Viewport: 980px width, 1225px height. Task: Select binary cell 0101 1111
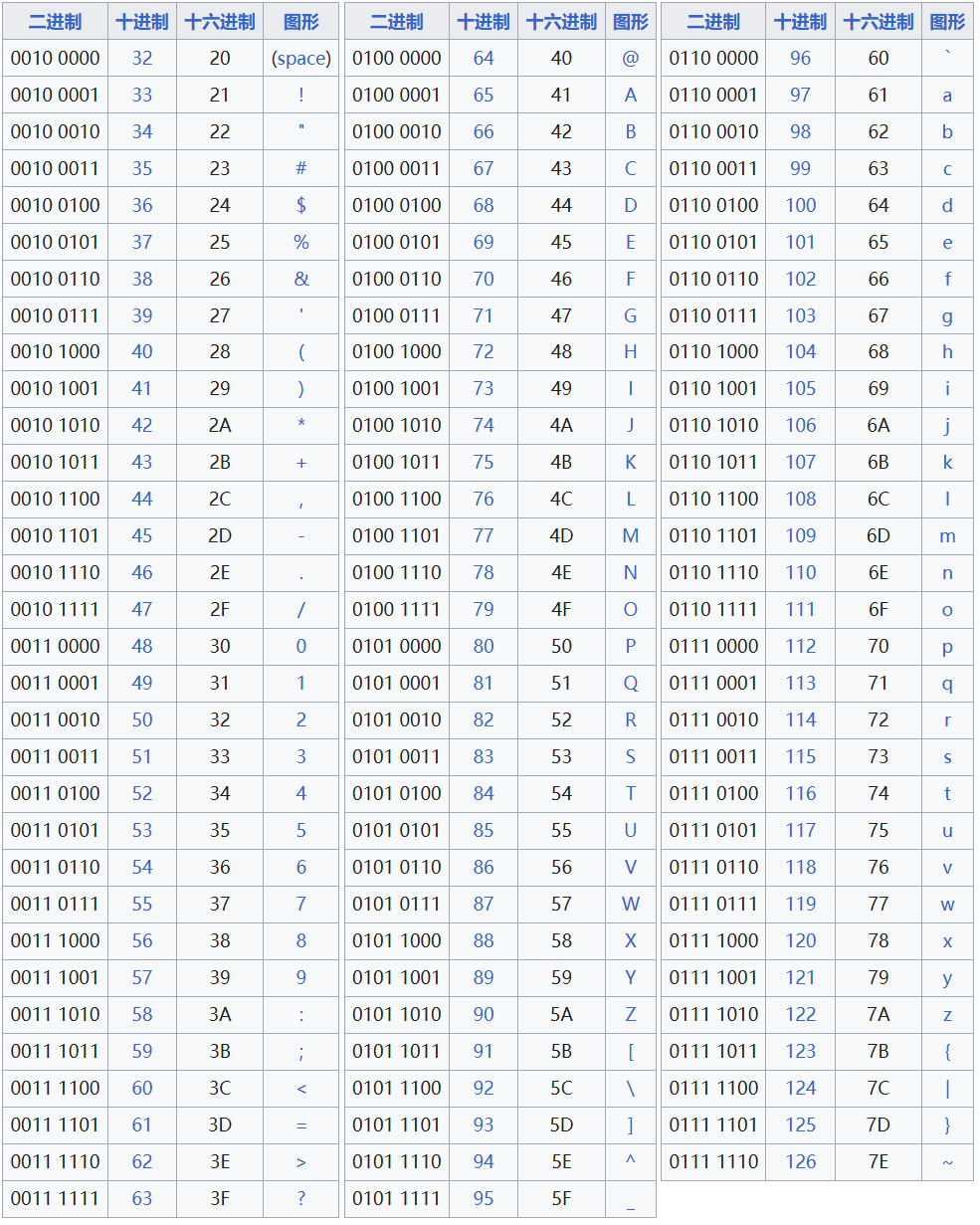point(397,1198)
